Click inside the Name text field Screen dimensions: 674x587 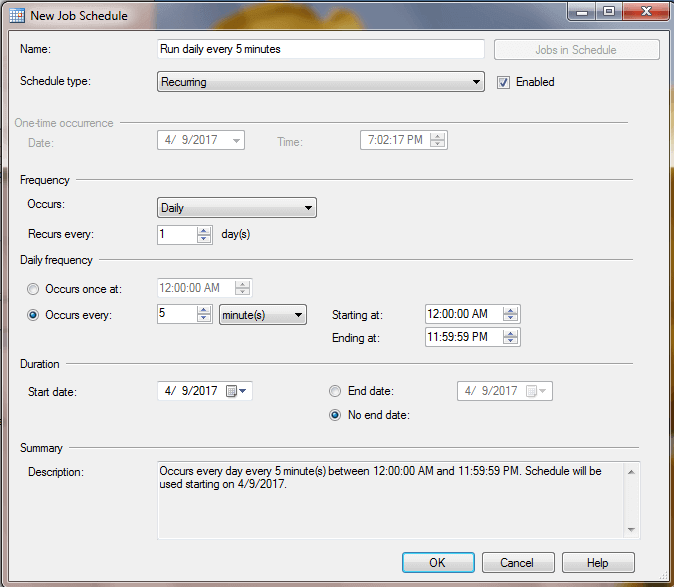click(x=321, y=49)
